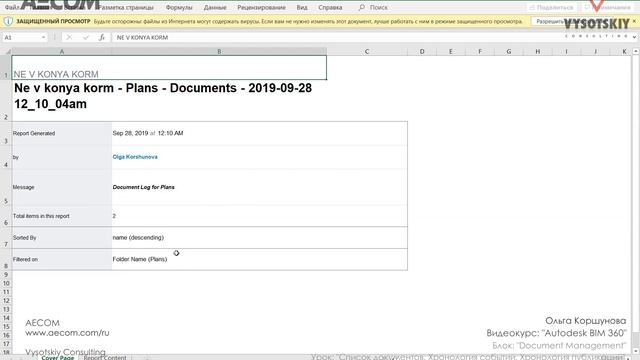The image size is (640, 360).
Task: Open the Olga Korshunova link
Action: point(135,157)
